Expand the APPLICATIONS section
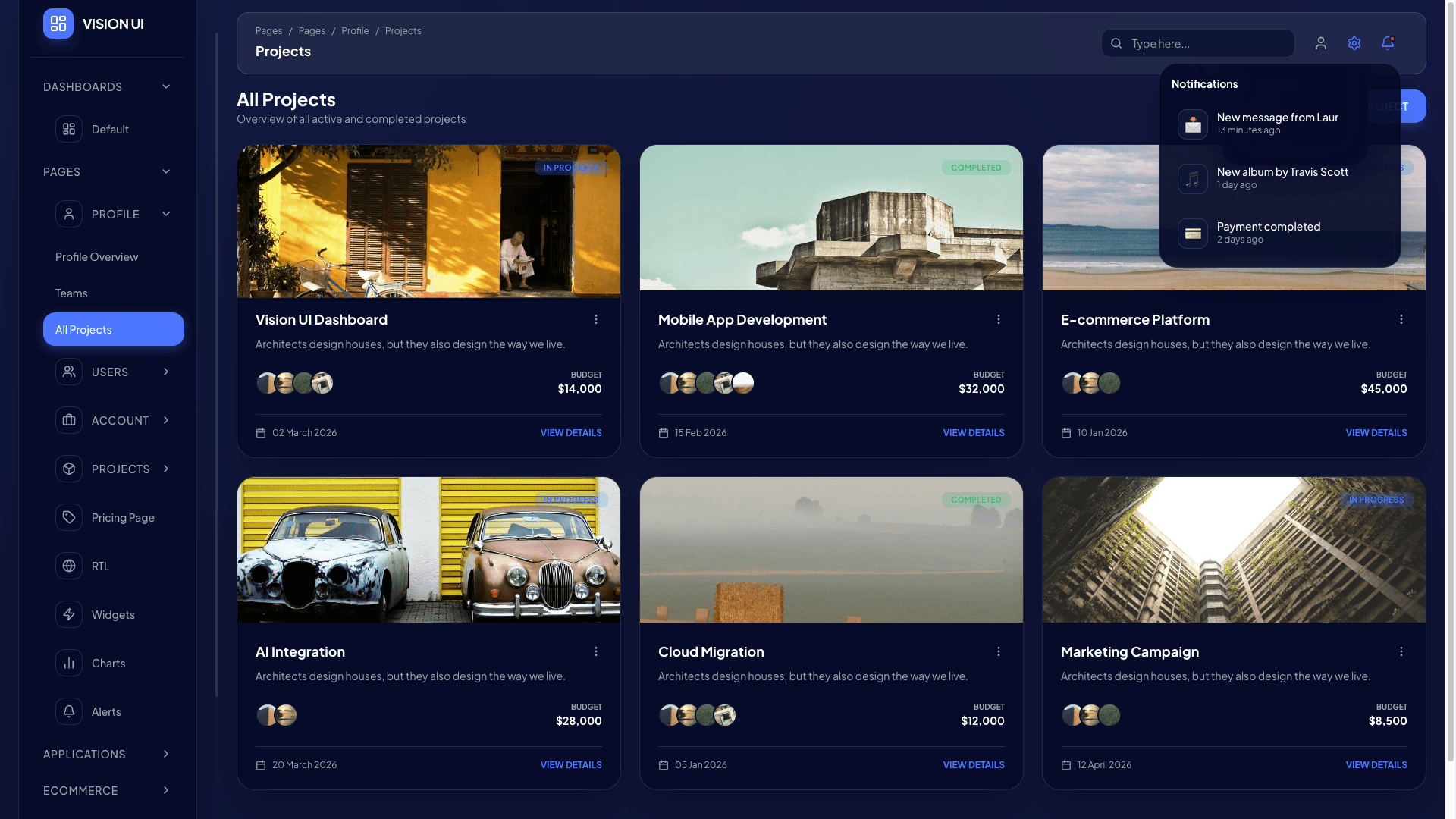This screenshot has height=819, width=1456. click(166, 754)
